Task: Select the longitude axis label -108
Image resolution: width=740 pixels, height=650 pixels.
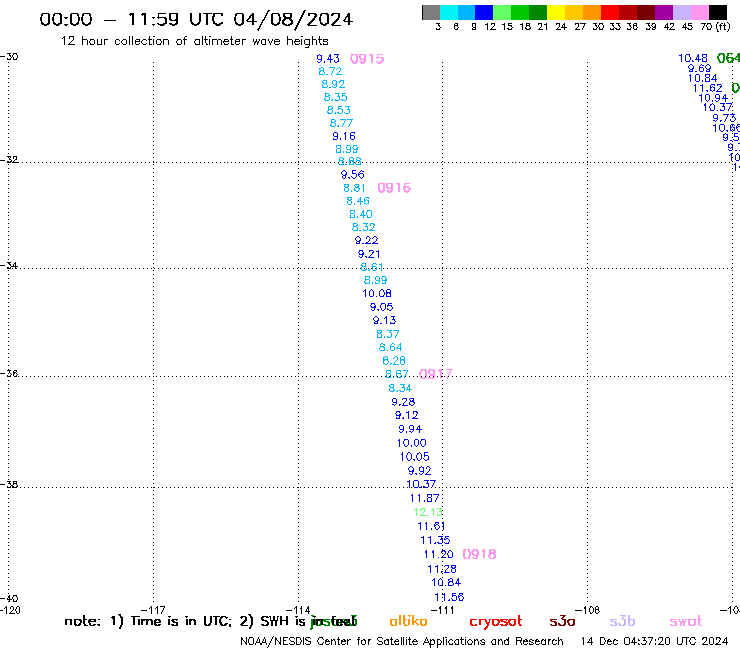Action: click(587, 610)
